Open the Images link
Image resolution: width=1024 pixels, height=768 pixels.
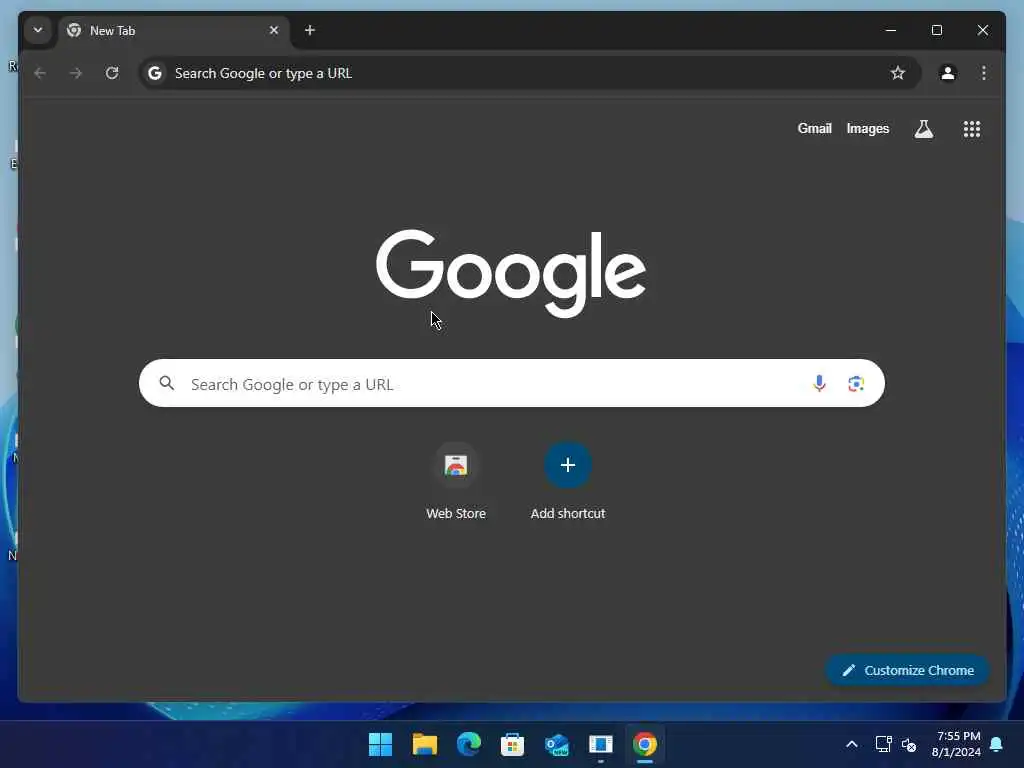coord(867,129)
